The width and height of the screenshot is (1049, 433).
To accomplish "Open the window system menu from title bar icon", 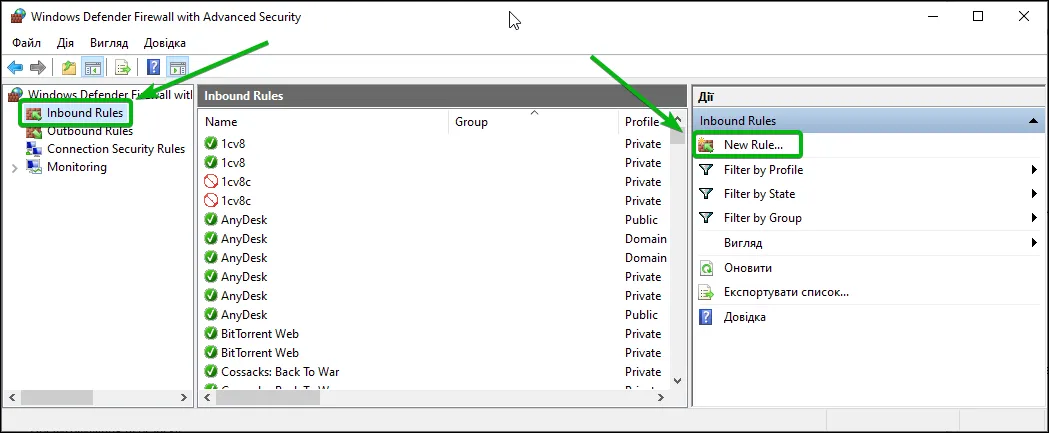I will (x=18, y=17).
